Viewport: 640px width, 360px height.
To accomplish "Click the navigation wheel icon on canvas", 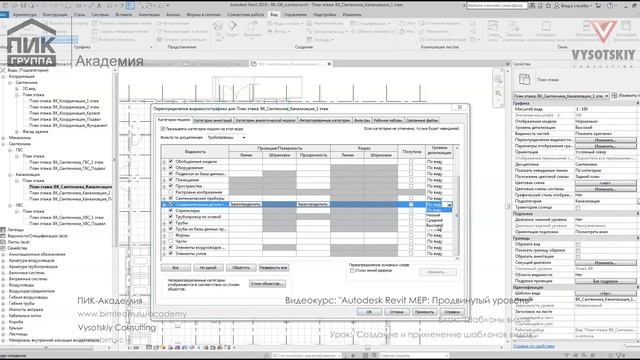I will (498, 79).
